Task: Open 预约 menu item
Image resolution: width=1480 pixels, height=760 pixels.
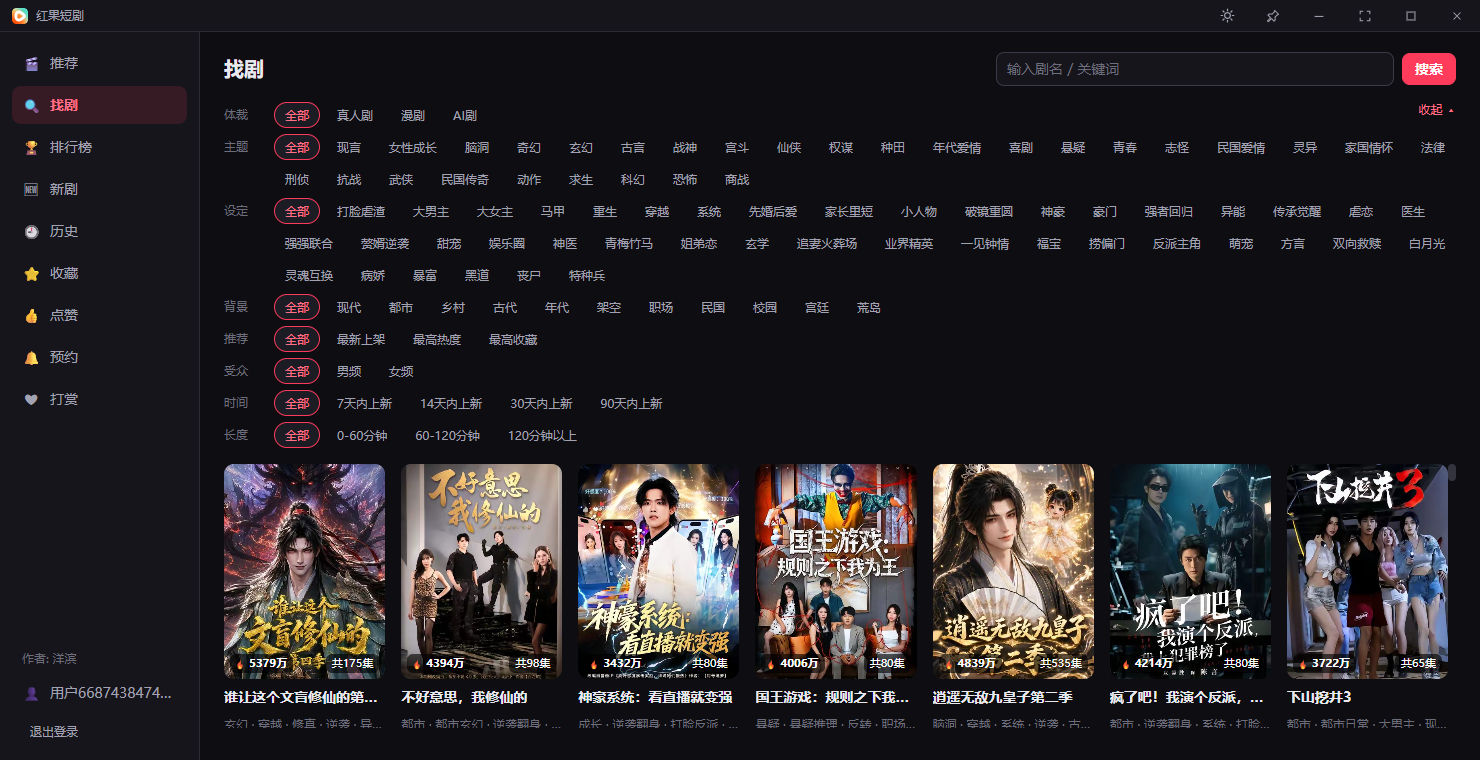Action: 99,357
